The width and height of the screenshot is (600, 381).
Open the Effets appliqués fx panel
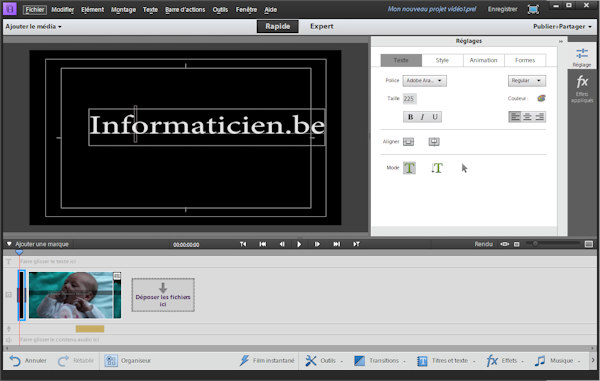[x=582, y=89]
